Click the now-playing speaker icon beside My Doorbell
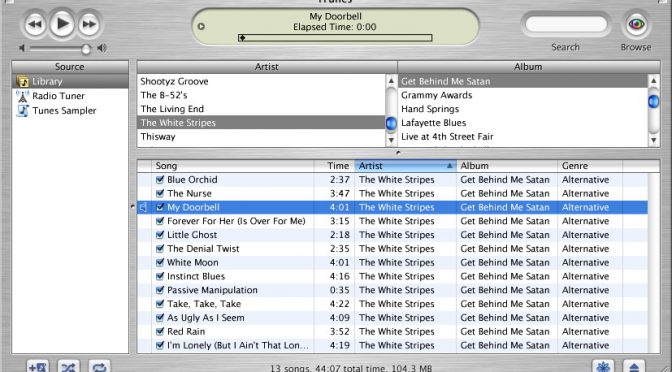672x372 pixels. (144, 207)
